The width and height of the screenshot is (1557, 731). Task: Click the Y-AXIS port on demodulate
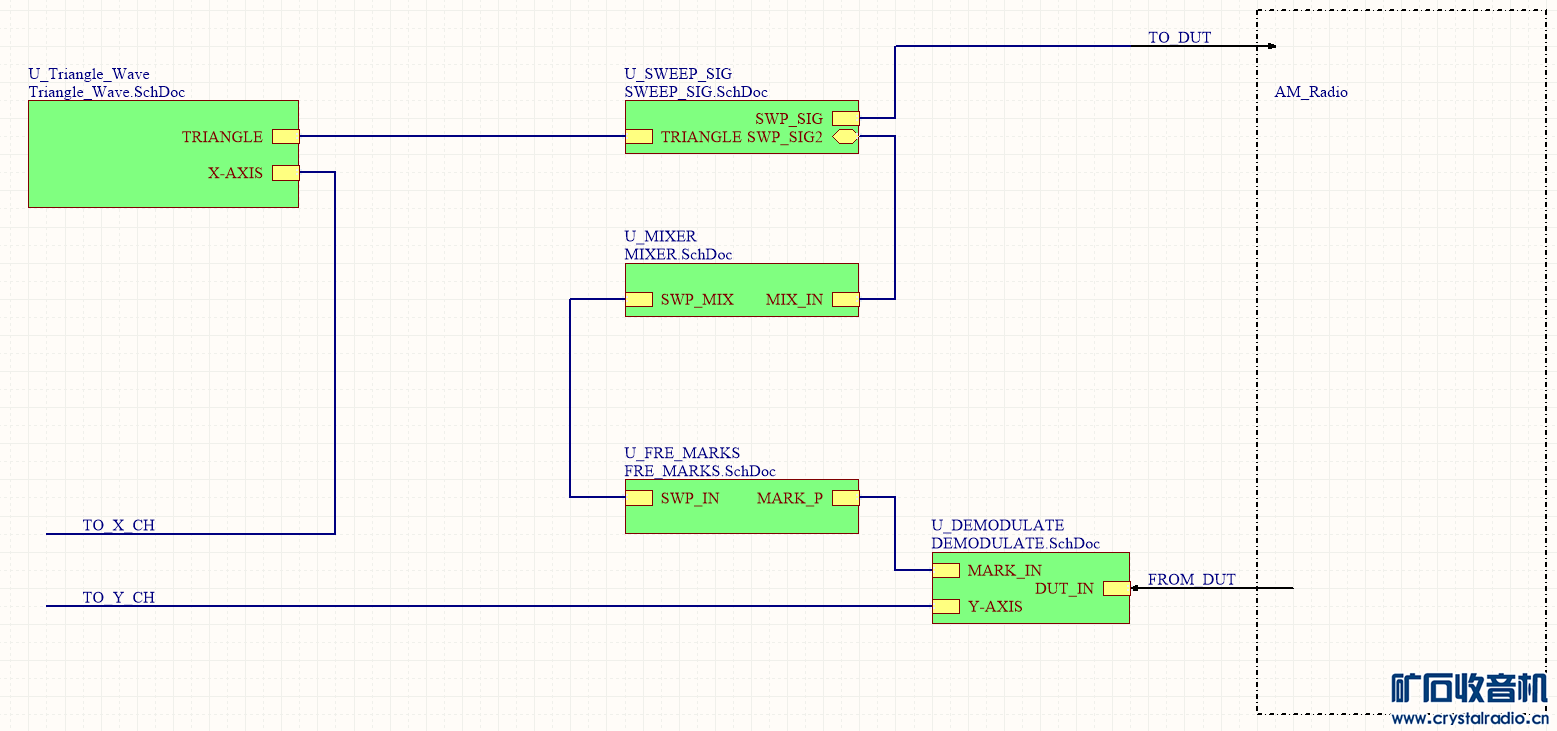[946, 607]
